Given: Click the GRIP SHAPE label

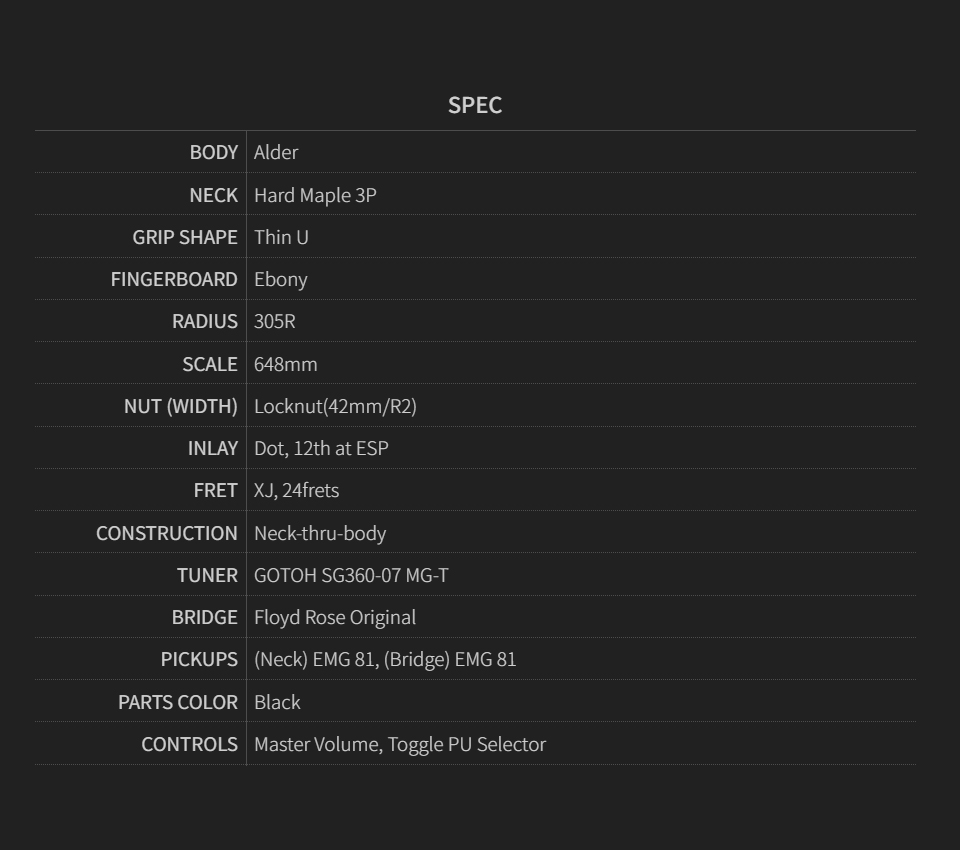Looking at the screenshot, I should [185, 237].
